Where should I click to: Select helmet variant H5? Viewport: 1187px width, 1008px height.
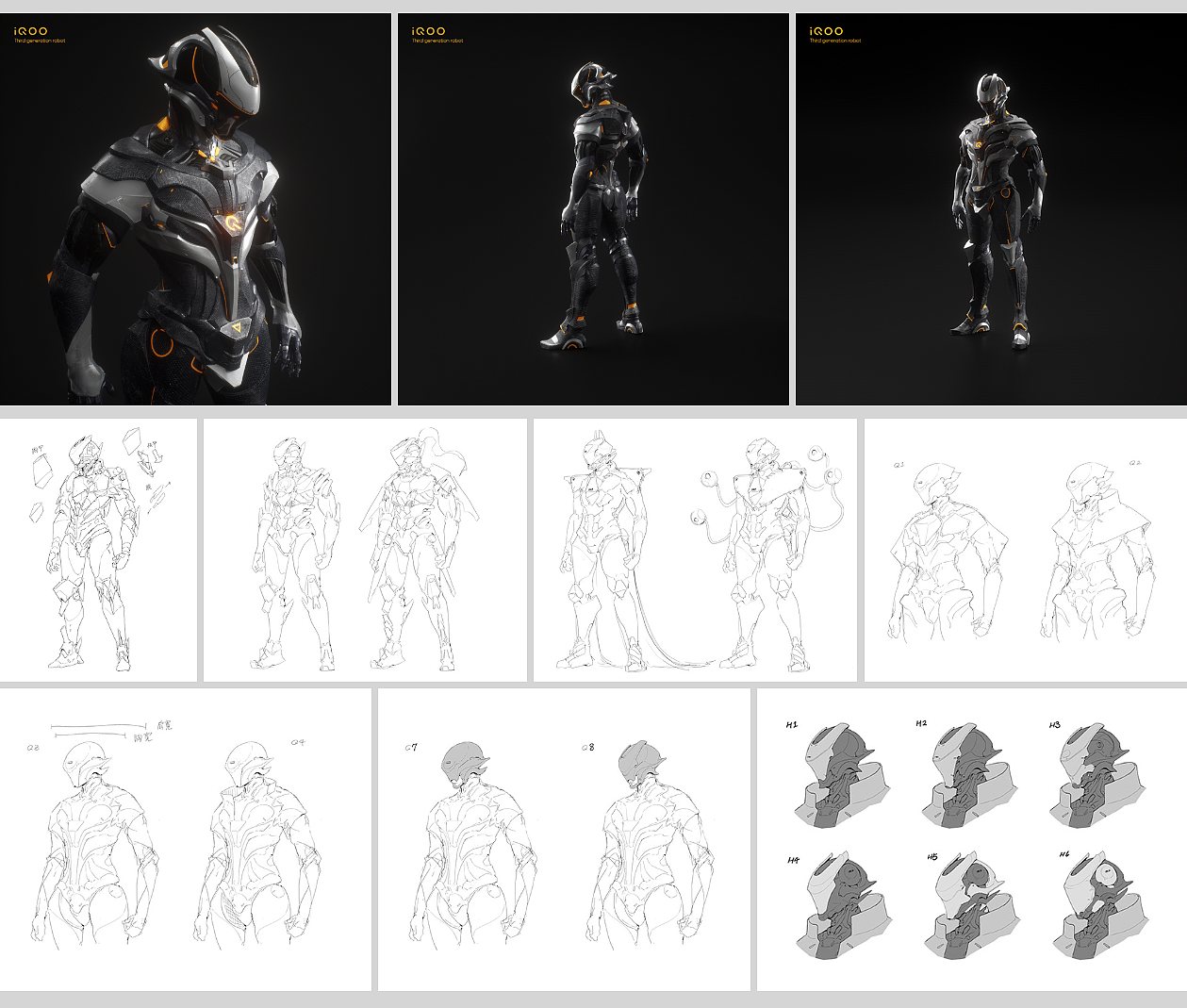(971, 906)
